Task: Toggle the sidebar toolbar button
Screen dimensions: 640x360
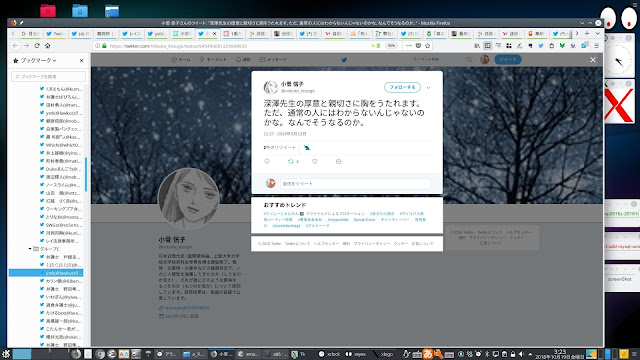Action: [487, 46]
